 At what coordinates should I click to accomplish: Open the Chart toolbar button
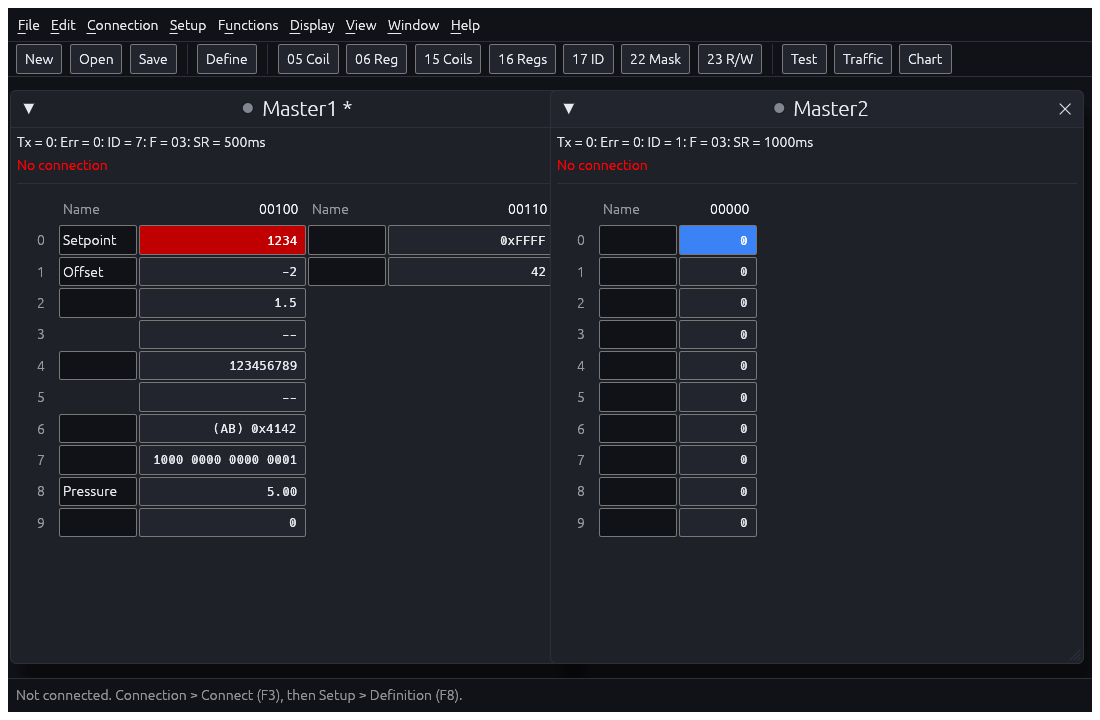click(x=925, y=59)
